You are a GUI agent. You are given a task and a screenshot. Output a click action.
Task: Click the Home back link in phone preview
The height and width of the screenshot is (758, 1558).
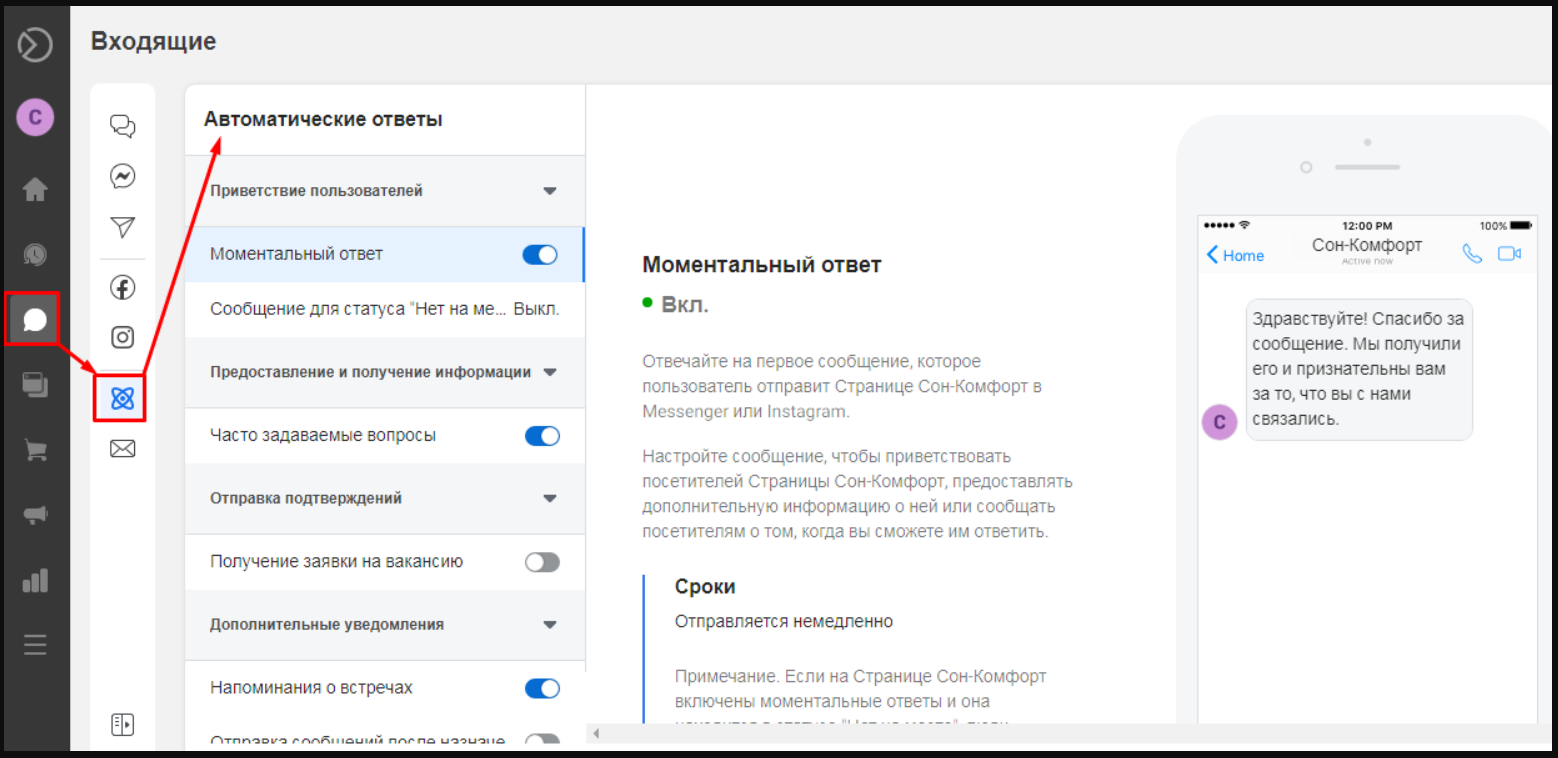pos(1235,255)
